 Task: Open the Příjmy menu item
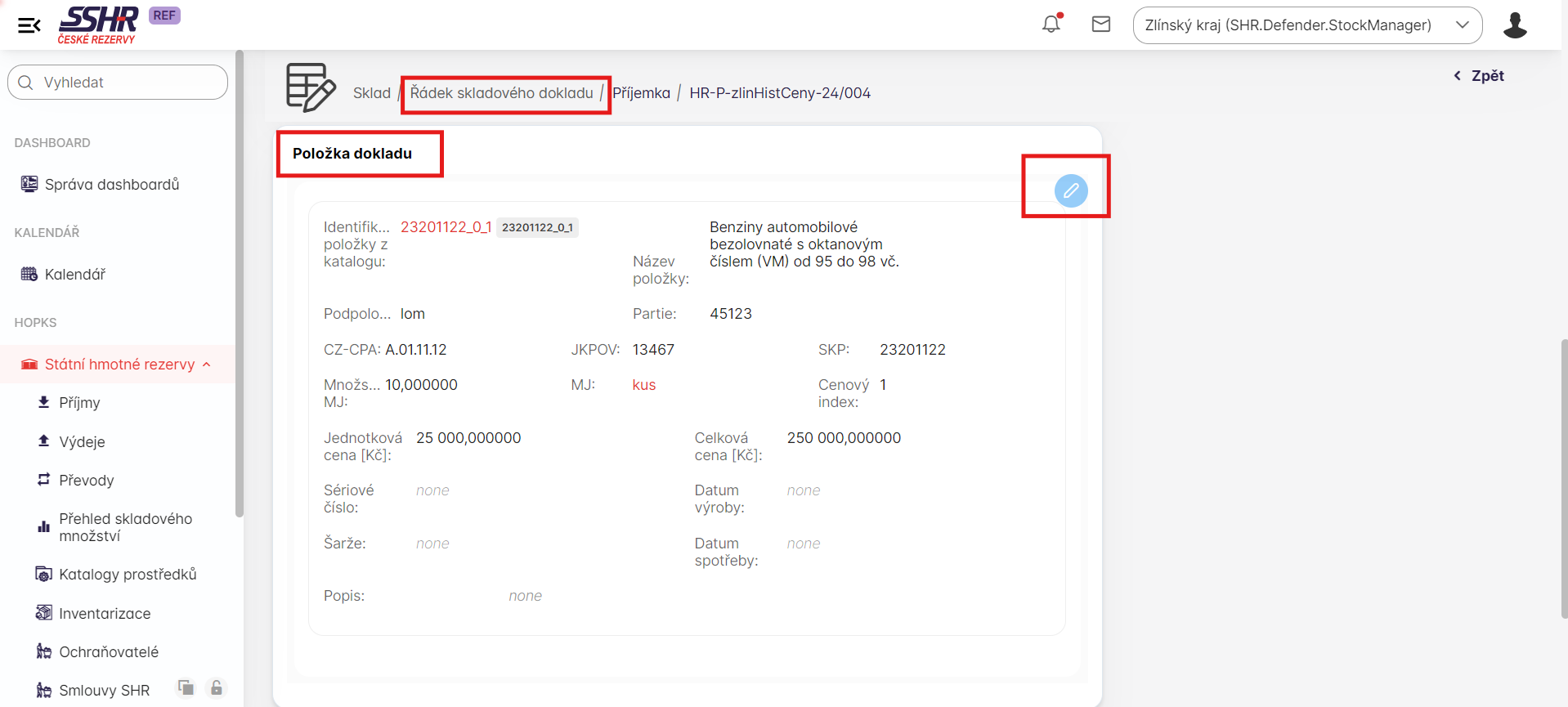click(79, 403)
